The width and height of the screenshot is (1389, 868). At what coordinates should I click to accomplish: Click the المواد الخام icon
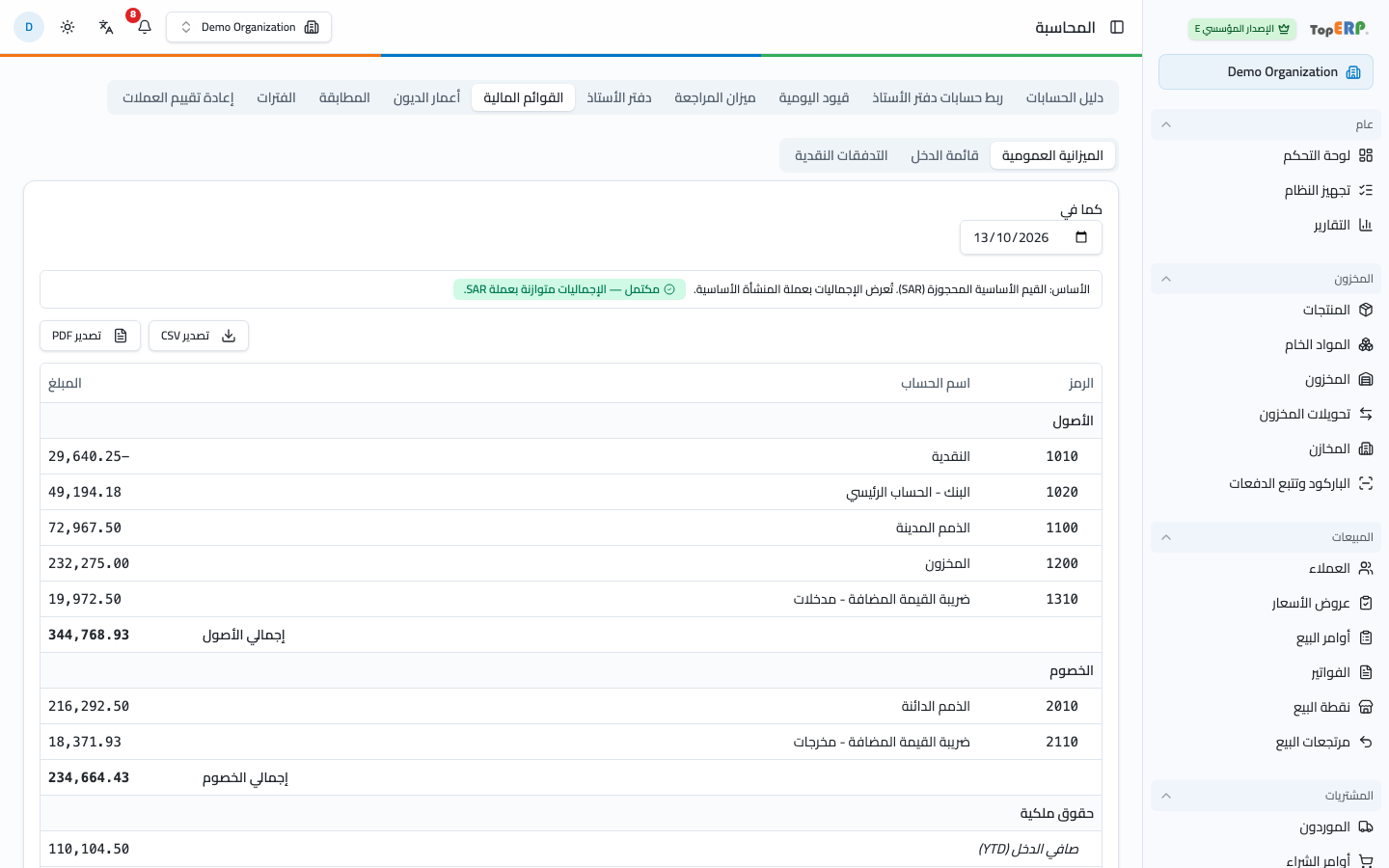click(1366, 344)
